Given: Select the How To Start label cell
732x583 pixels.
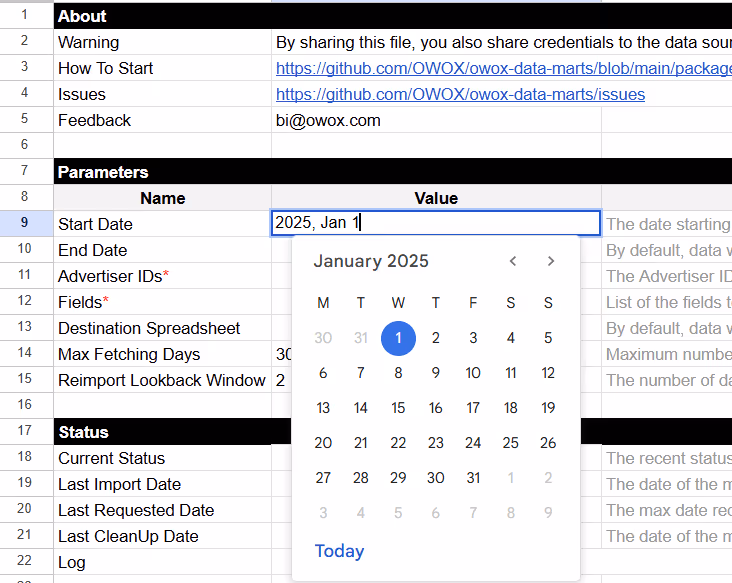Looking at the screenshot, I should (x=162, y=68).
